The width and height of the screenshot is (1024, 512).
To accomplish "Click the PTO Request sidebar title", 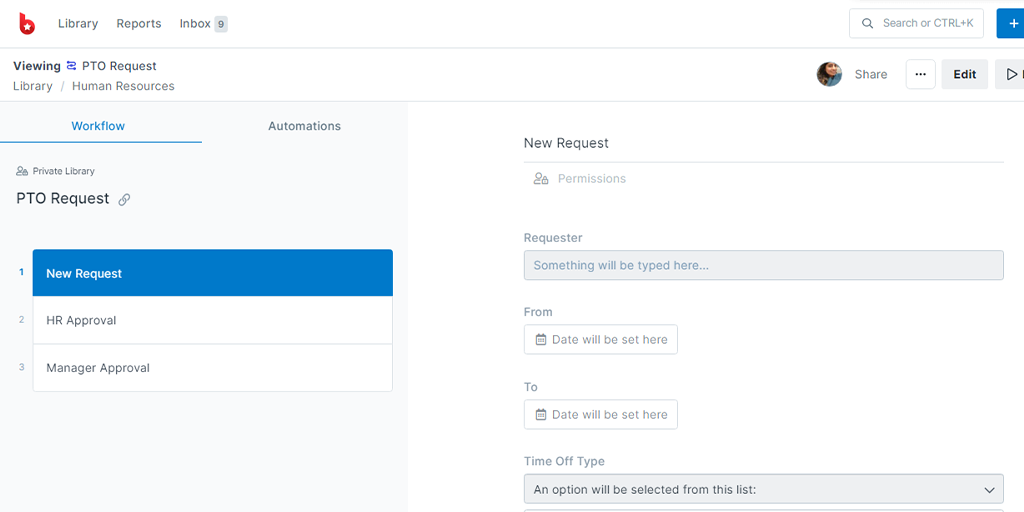I will (x=63, y=199).
